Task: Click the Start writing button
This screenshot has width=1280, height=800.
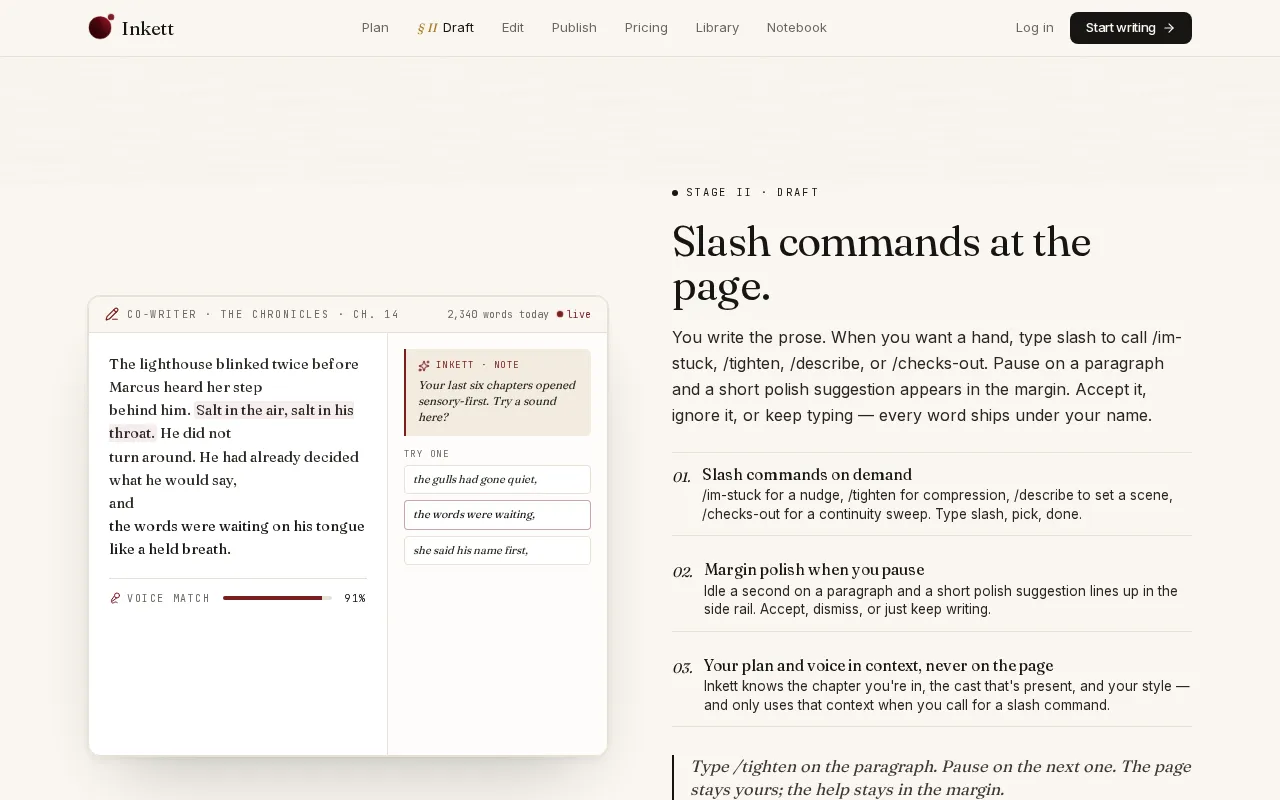Action: [1131, 28]
